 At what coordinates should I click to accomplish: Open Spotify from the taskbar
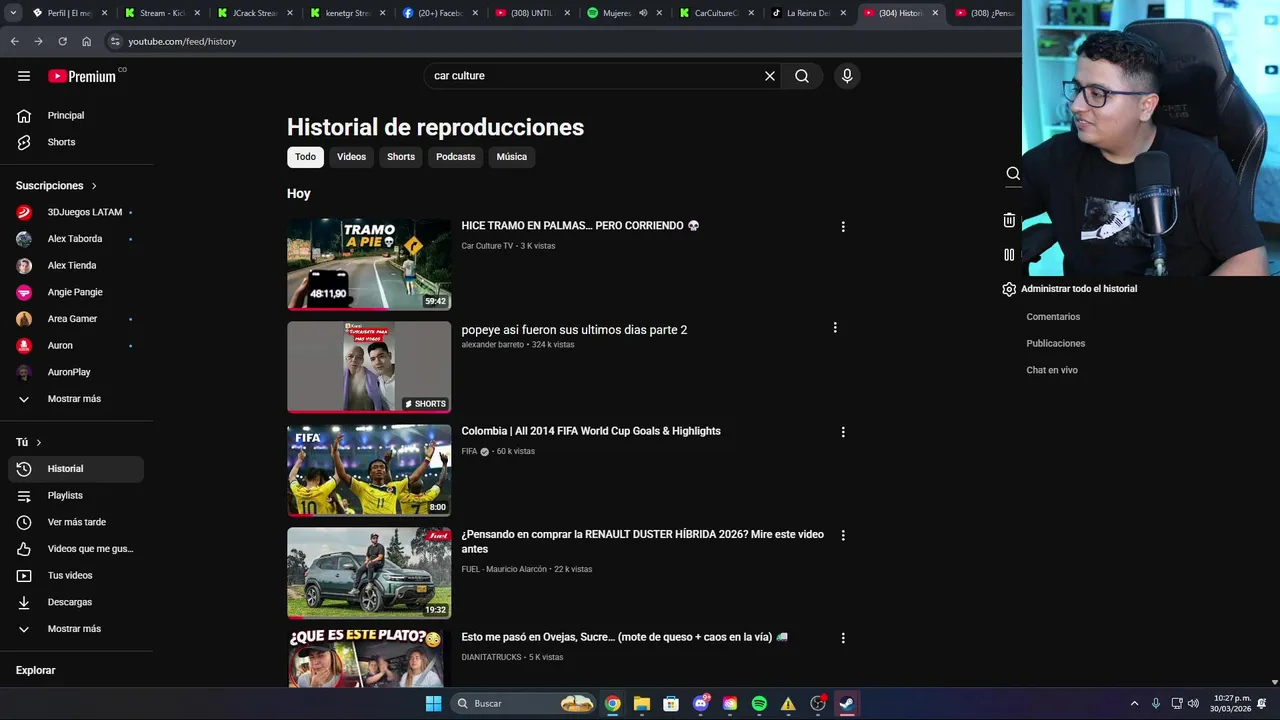(759, 704)
